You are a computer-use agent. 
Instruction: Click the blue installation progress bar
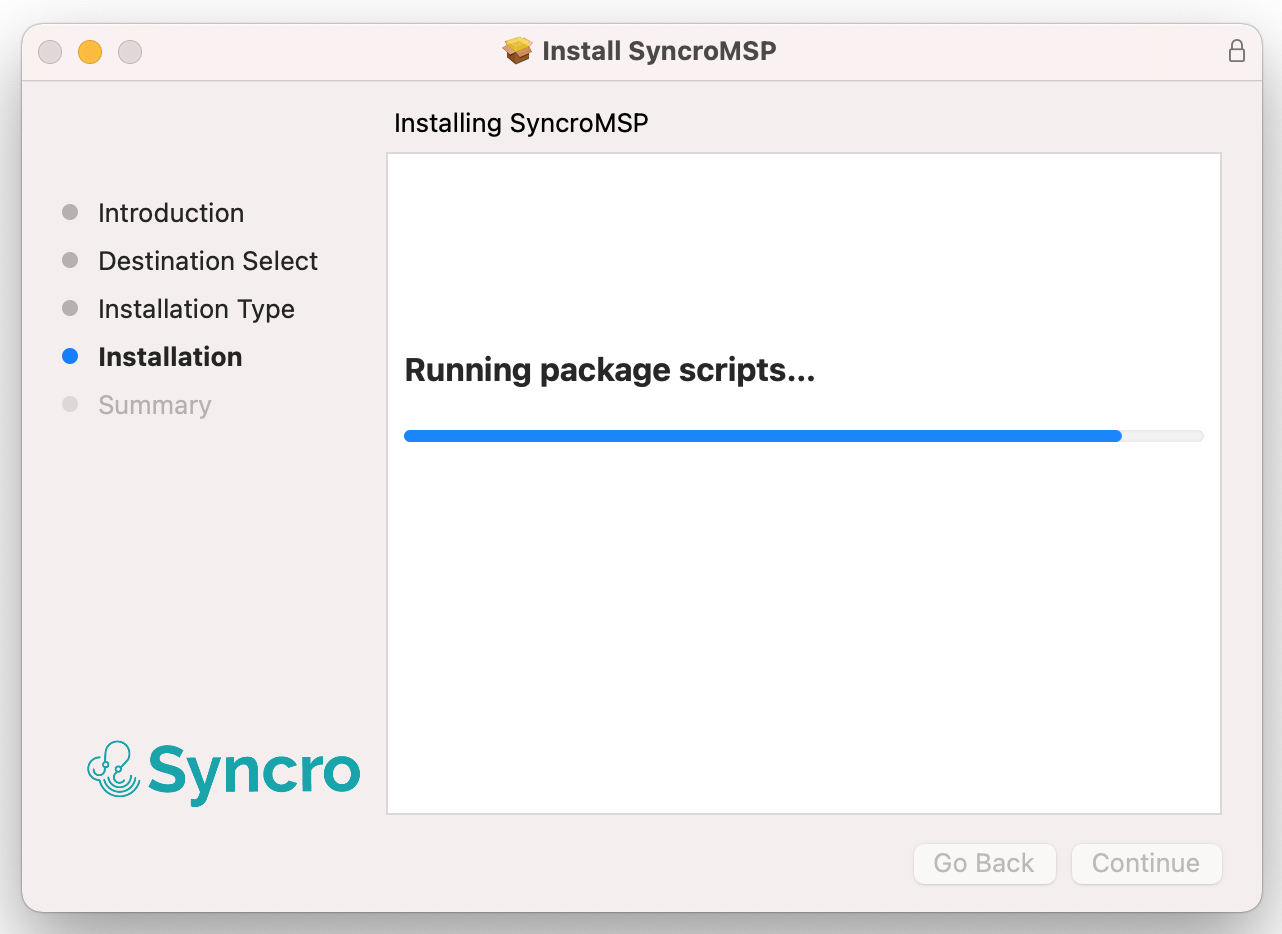762,436
